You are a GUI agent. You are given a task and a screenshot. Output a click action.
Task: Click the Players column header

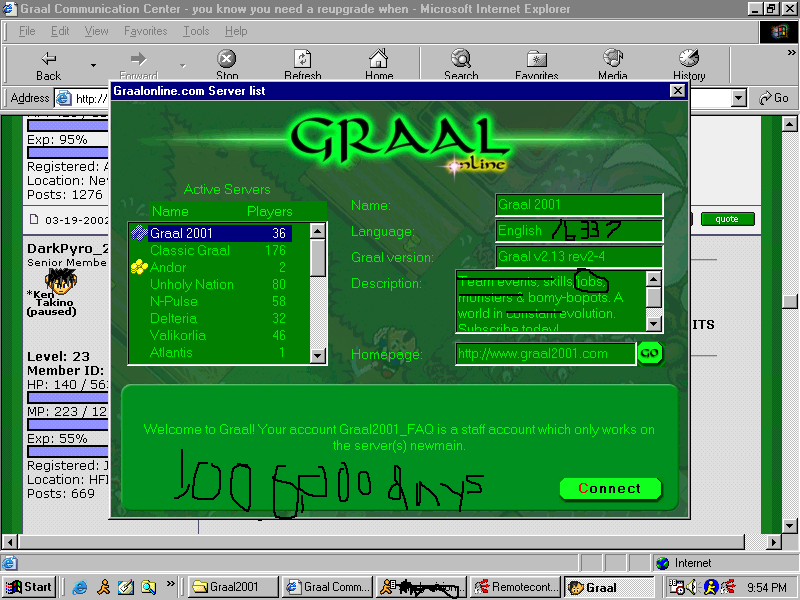pyautogui.click(x=269, y=211)
